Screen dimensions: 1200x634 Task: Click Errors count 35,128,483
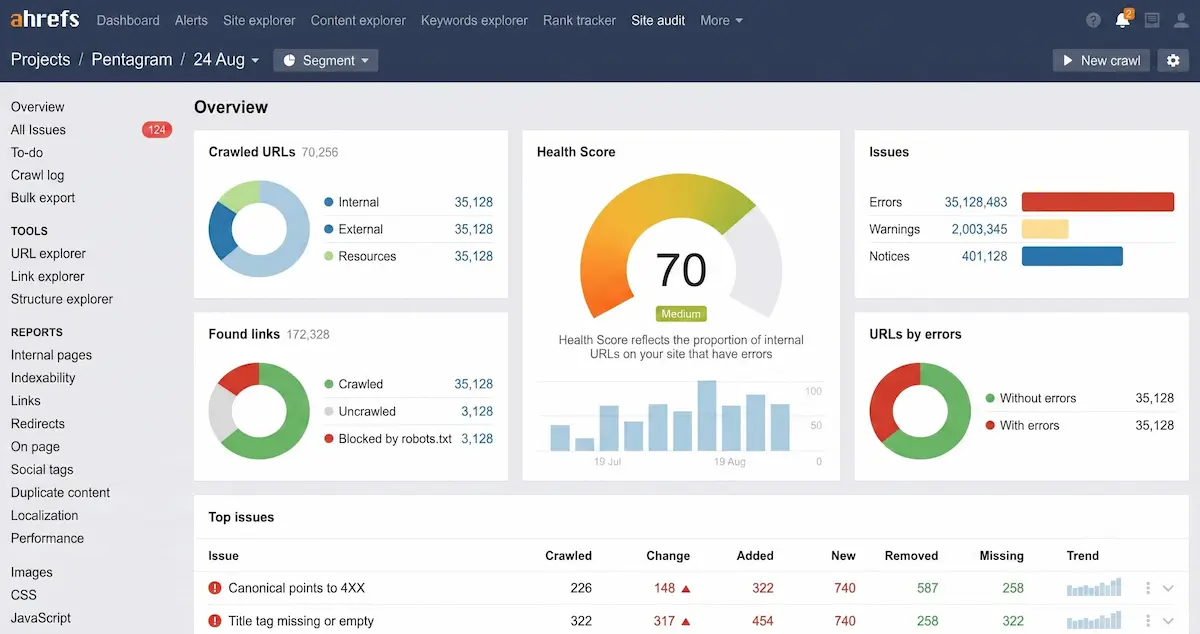point(975,202)
